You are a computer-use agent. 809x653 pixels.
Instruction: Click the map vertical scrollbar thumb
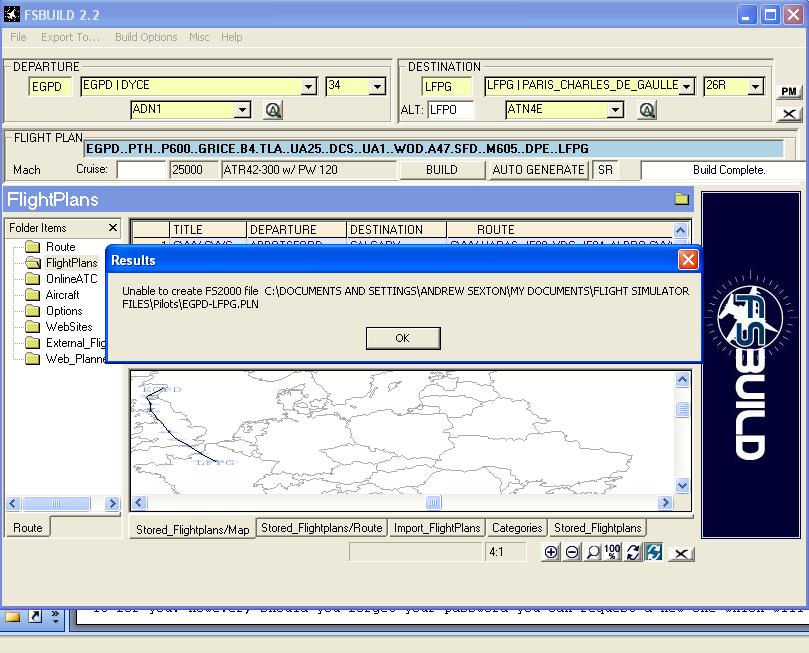tap(682, 410)
